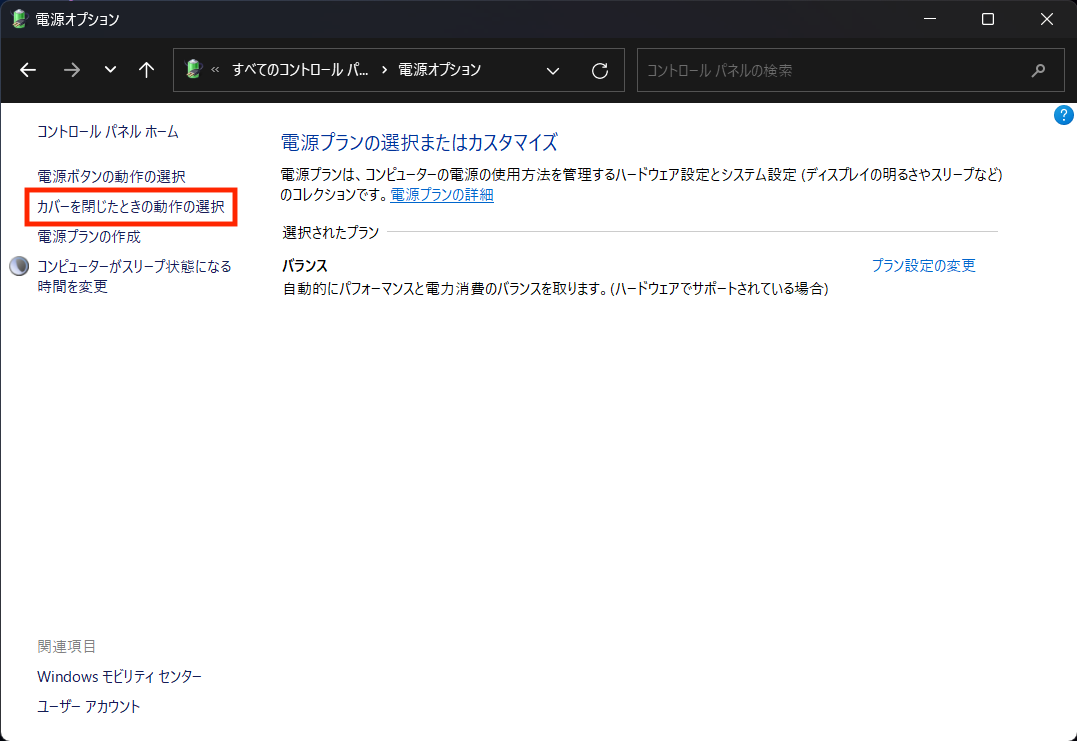
Task: Go up one level with up arrow
Action: [x=147, y=70]
